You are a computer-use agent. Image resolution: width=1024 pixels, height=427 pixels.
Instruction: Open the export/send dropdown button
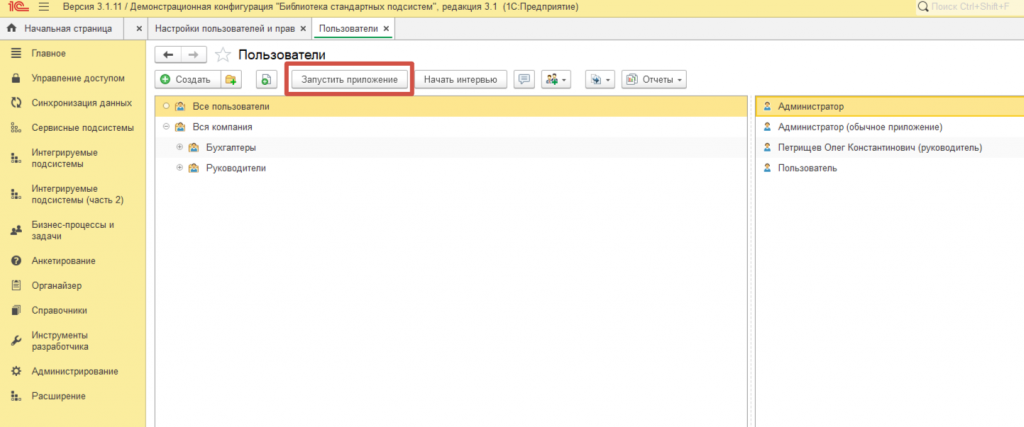click(600, 80)
